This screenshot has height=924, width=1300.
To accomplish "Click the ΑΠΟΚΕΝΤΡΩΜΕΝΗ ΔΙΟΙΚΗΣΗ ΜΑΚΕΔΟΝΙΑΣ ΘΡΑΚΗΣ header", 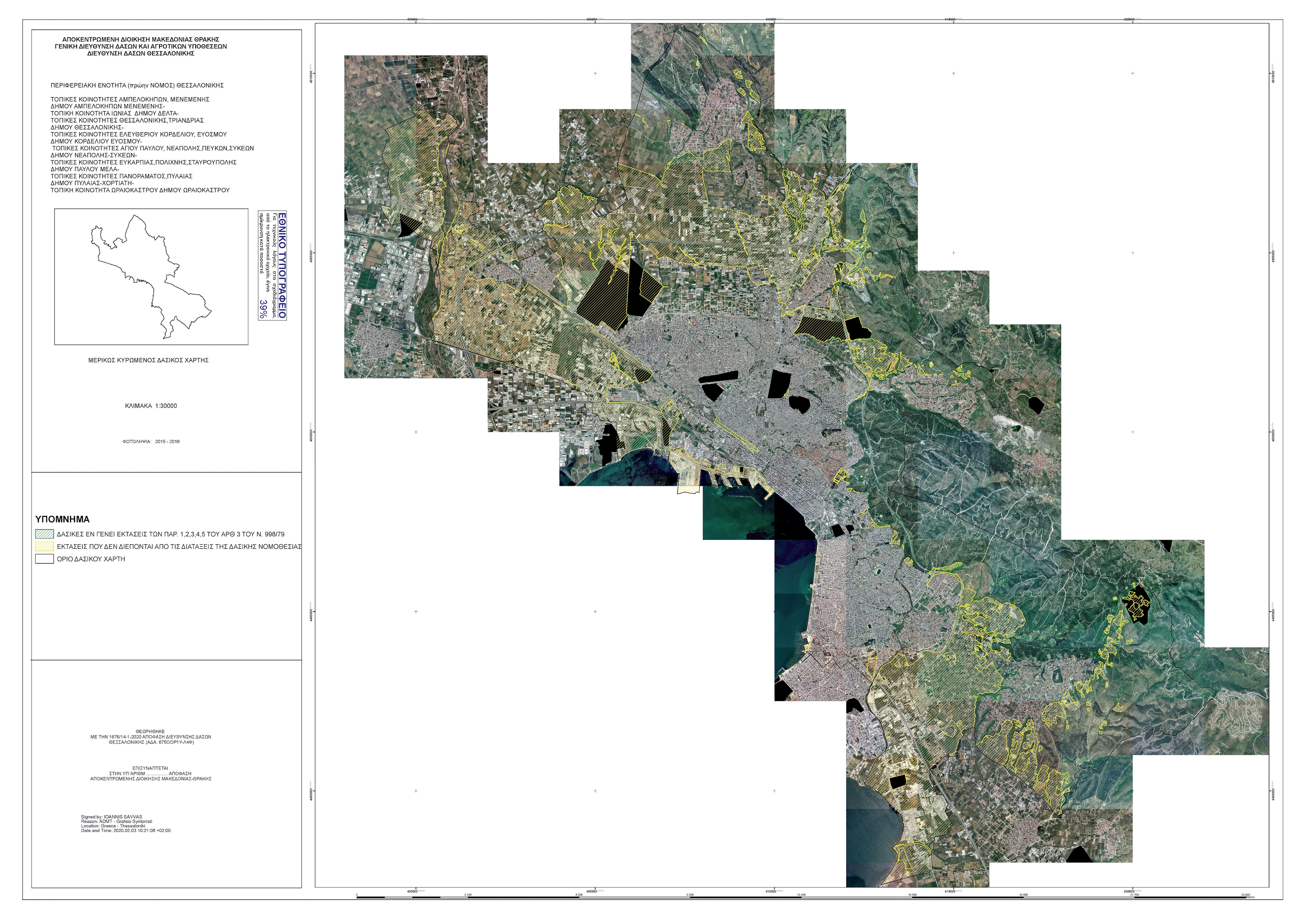I will tap(140, 39).
